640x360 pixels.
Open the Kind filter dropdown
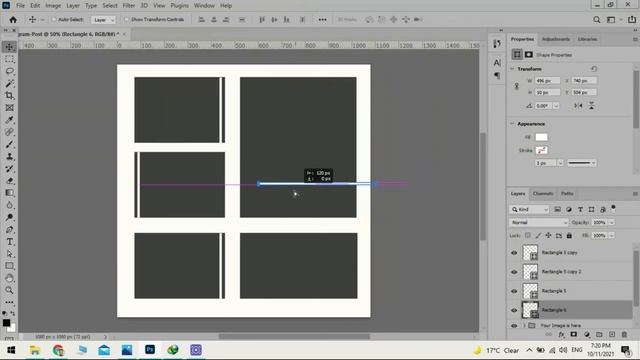click(529, 209)
